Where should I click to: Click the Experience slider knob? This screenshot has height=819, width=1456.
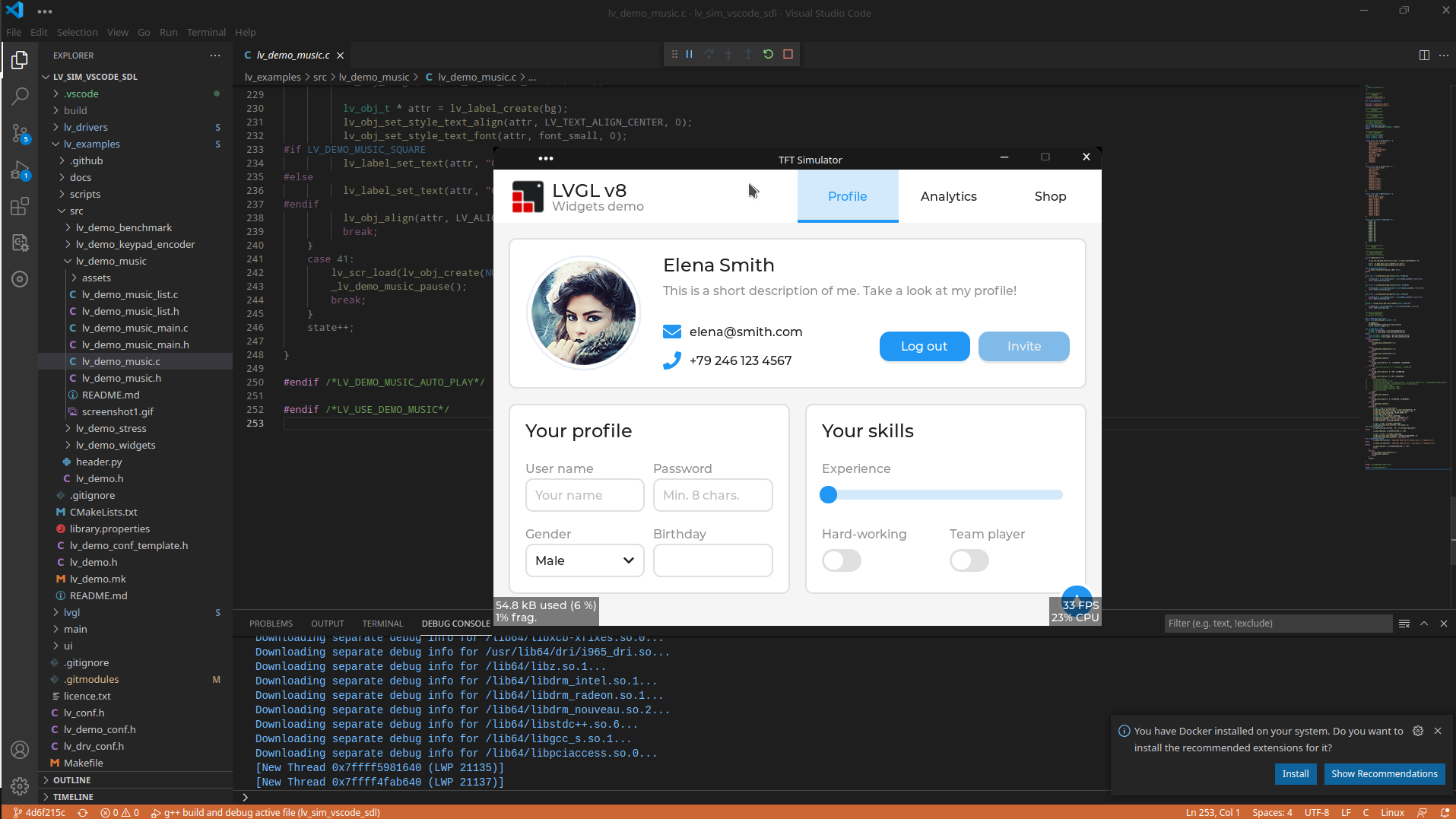click(x=828, y=495)
